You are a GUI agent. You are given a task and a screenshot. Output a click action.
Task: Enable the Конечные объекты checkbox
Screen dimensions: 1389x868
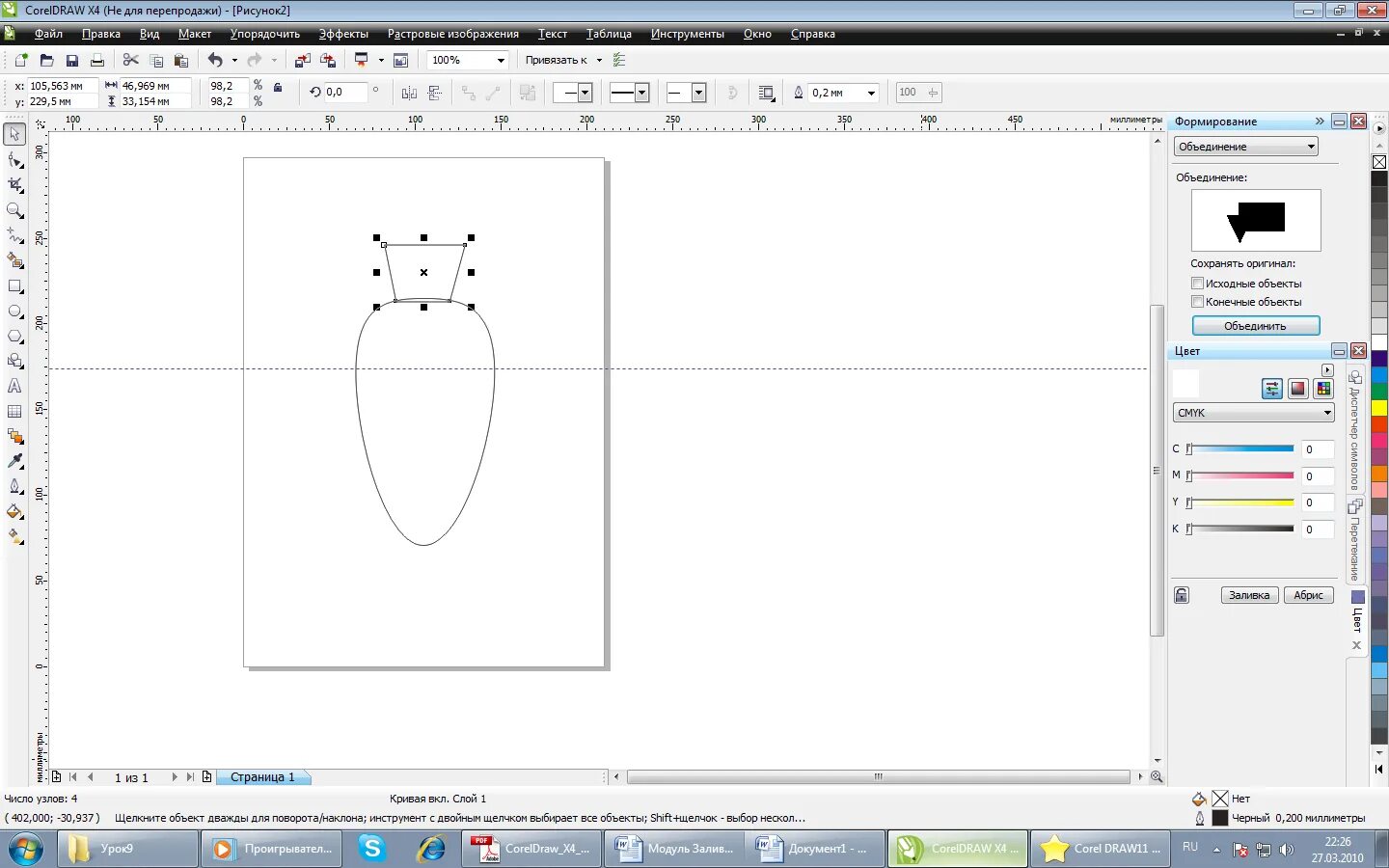click(x=1197, y=302)
